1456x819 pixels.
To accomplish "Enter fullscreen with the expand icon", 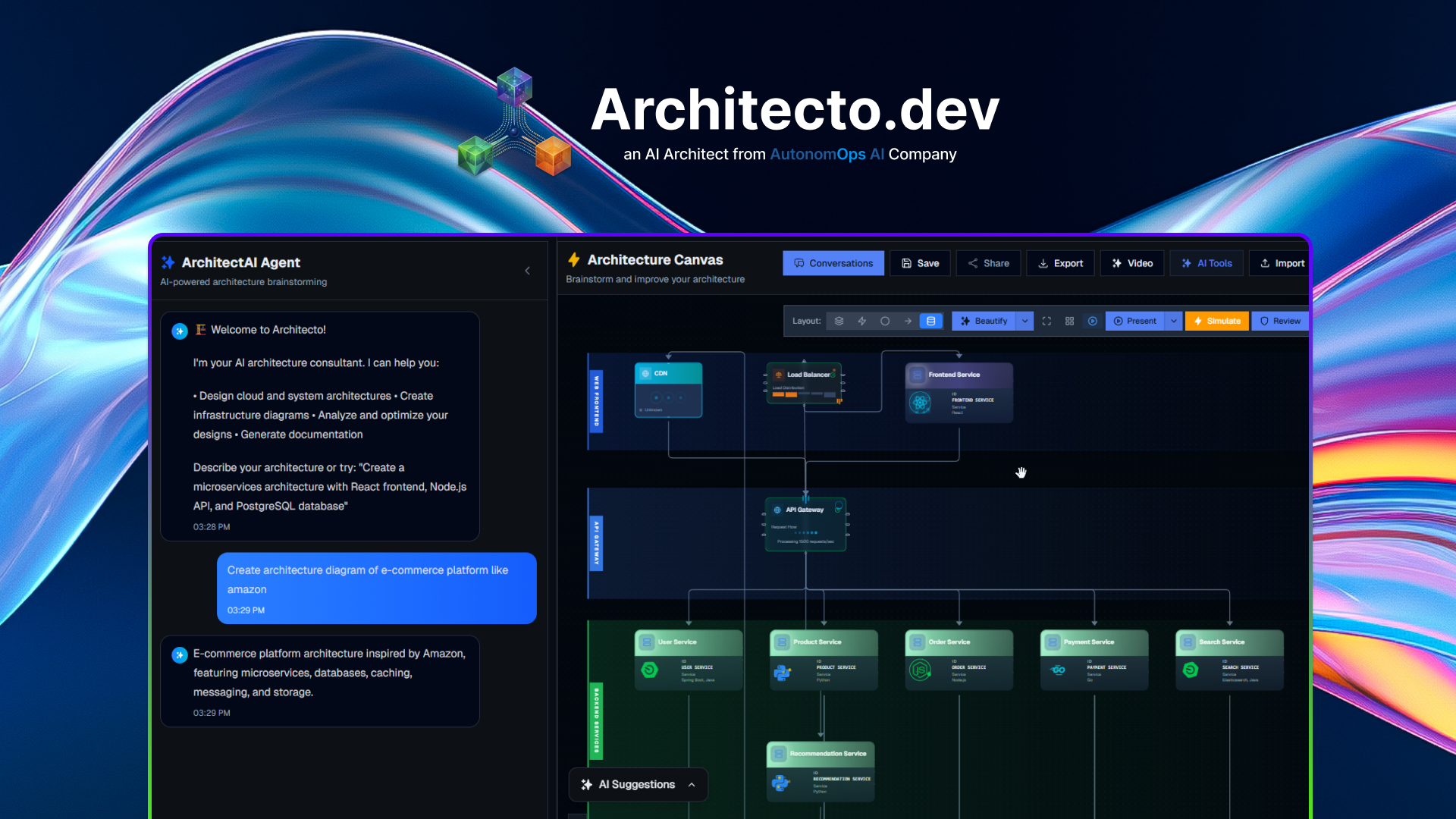I will point(1046,321).
